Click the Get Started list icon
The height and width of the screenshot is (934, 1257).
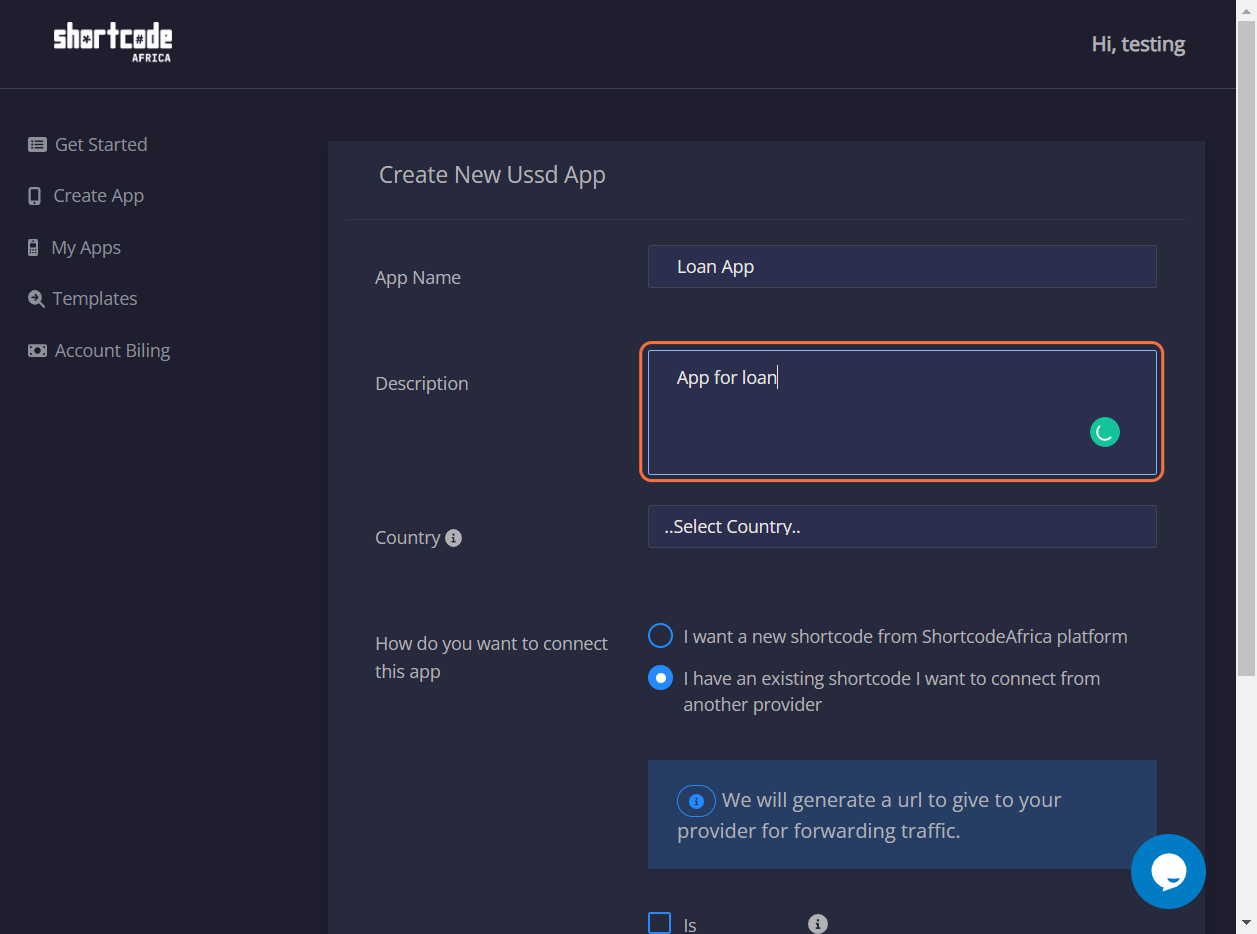(37, 145)
